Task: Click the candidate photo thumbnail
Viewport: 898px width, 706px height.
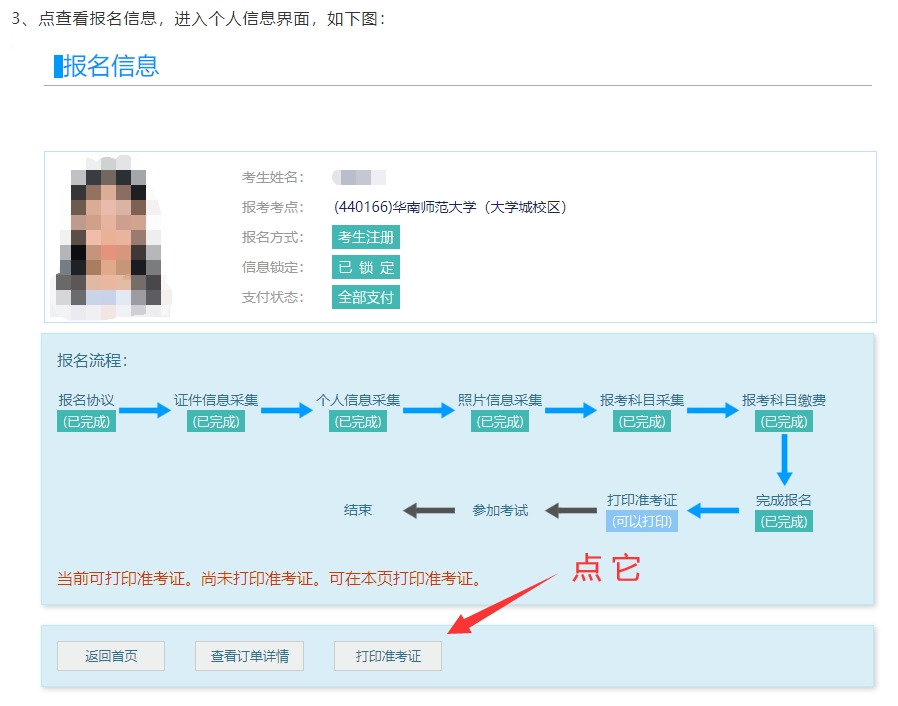Action: coord(111,237)
